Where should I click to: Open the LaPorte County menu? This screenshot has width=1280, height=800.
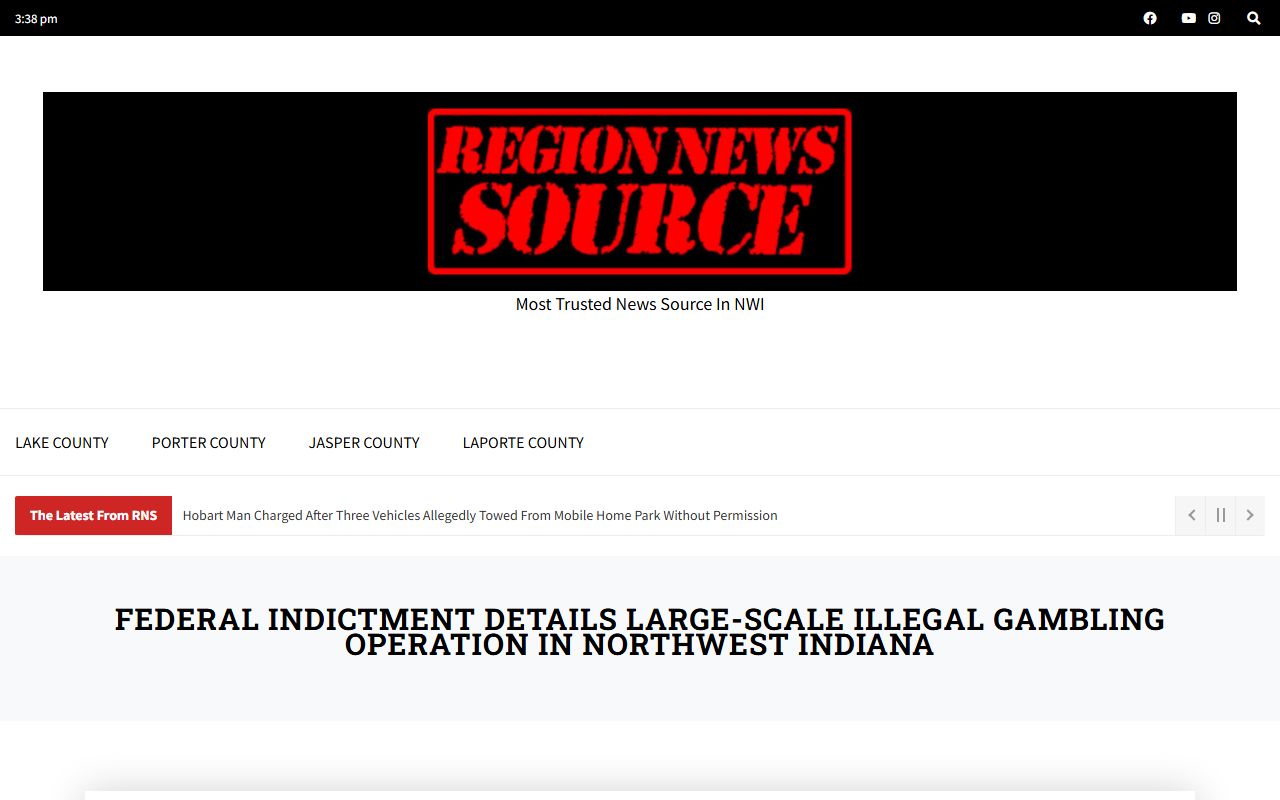point(523,442)
